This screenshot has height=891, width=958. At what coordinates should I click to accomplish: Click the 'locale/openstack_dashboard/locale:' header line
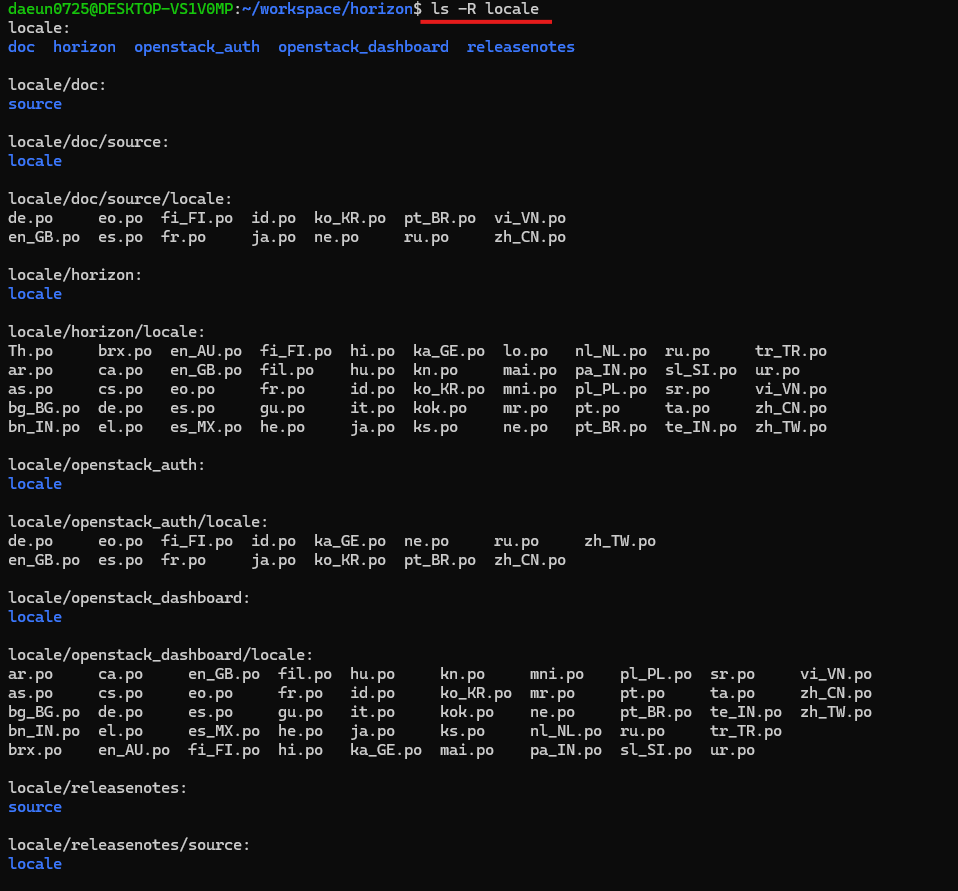(x=161, y=655)
